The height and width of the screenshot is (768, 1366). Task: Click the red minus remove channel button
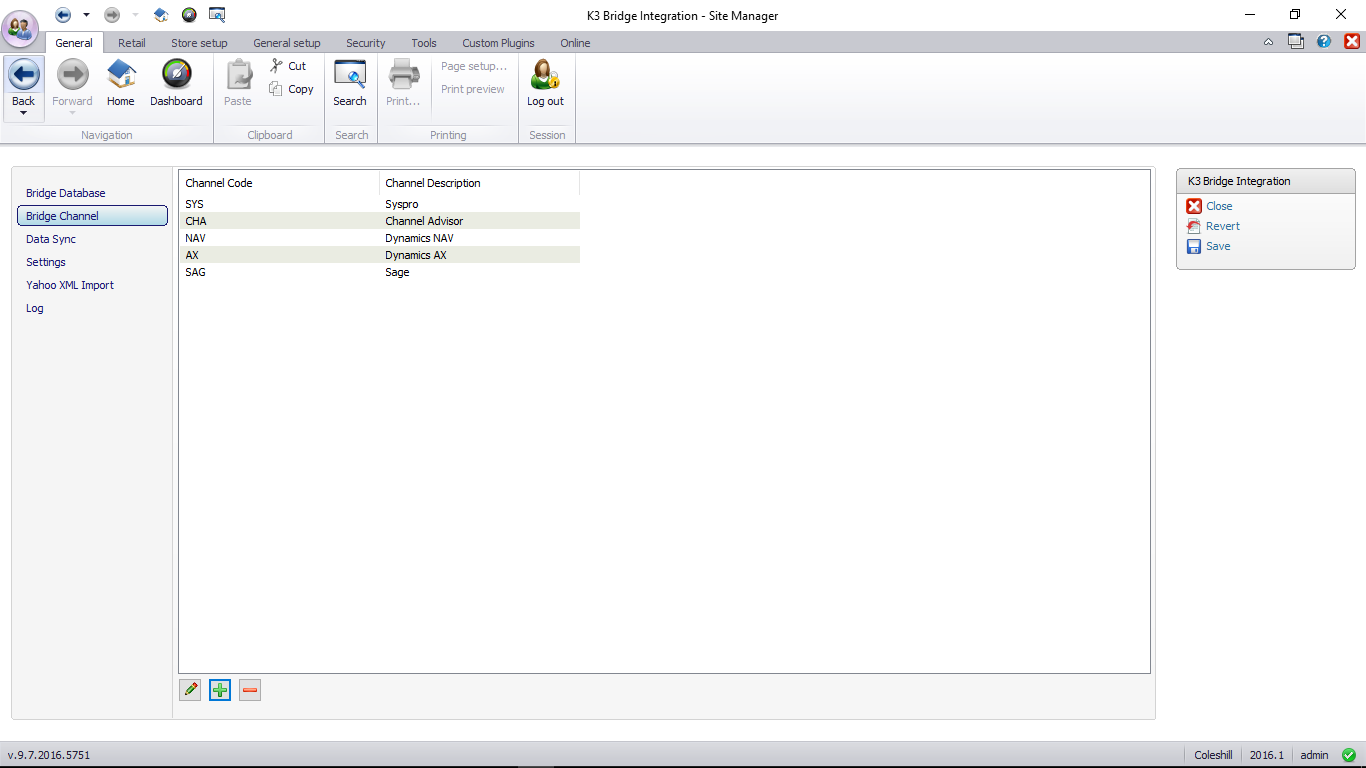(250, 690)
